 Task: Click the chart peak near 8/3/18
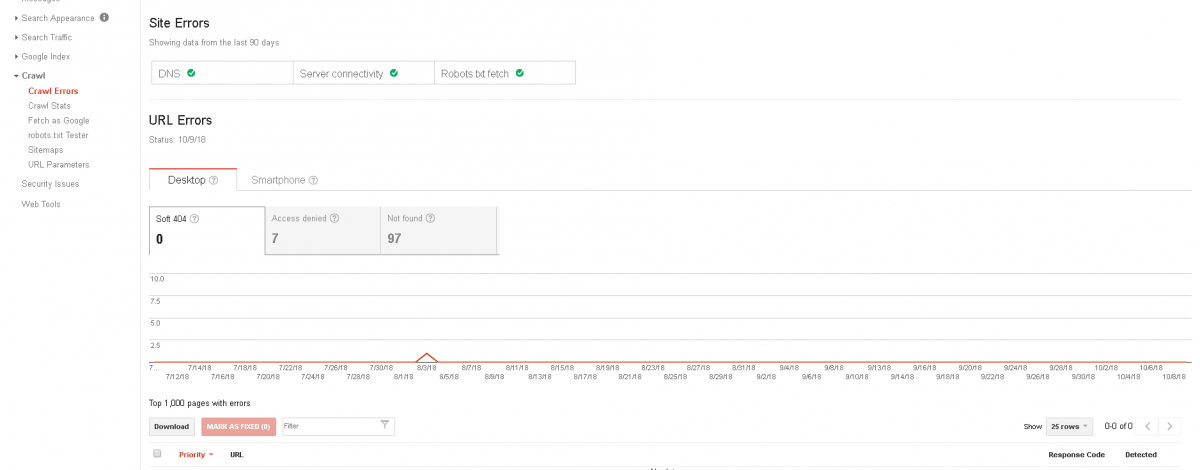[x=428, y=354]
